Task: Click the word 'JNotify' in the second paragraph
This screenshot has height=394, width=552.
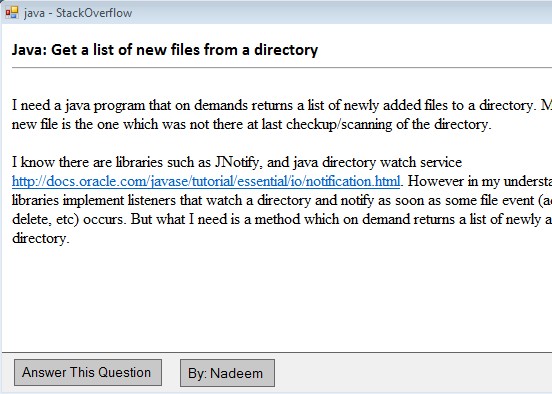Action: tap(238, 162)
